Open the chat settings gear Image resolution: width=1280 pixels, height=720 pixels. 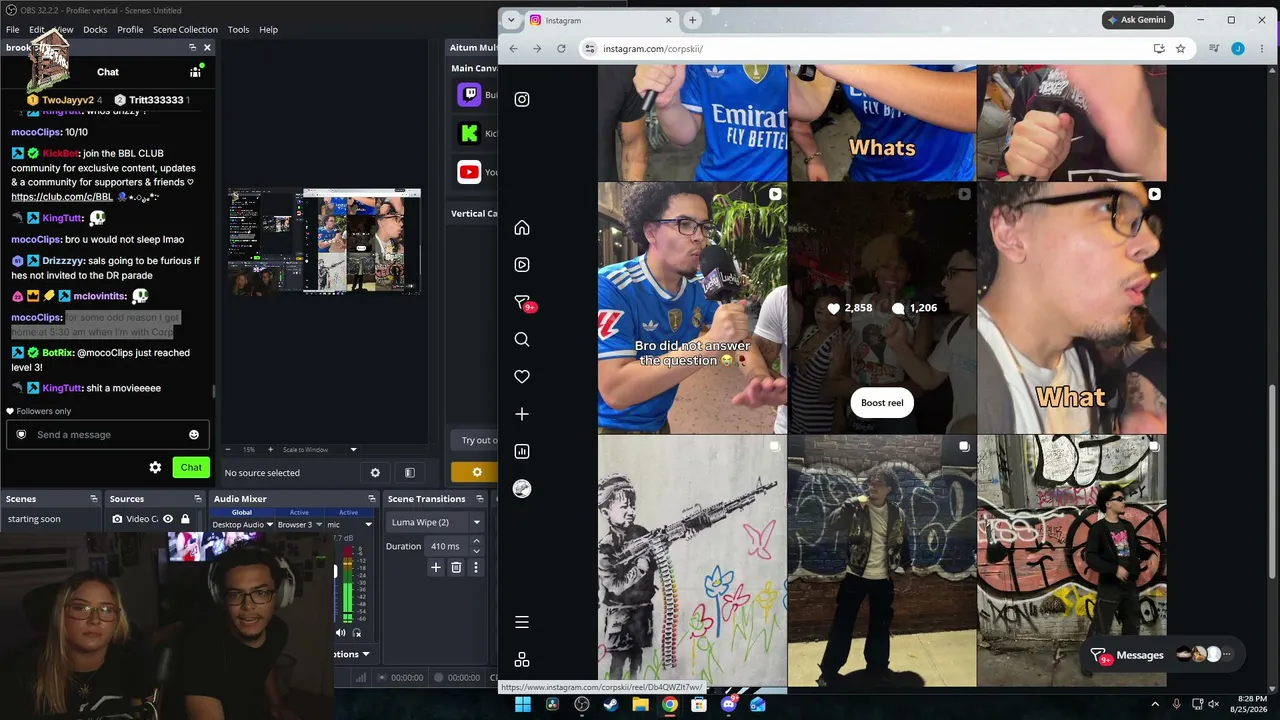pyautogui.click(x=155, y=467)
